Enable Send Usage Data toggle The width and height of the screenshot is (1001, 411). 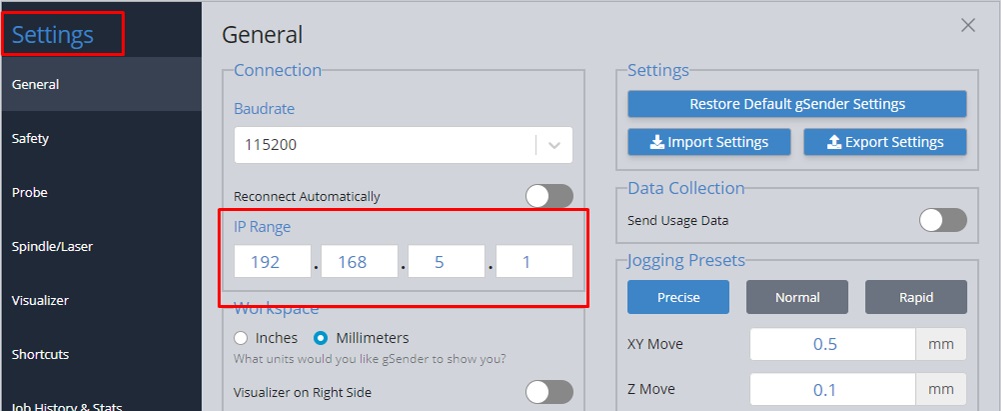coord(942,220)
